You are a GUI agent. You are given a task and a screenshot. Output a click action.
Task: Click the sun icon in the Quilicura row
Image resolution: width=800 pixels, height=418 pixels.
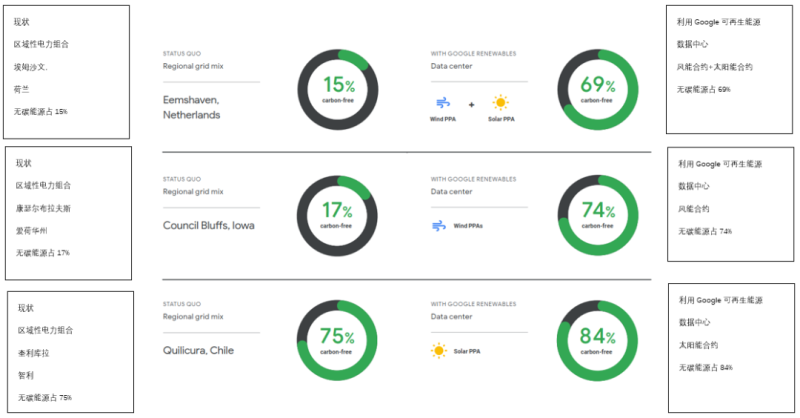(438, 350)
